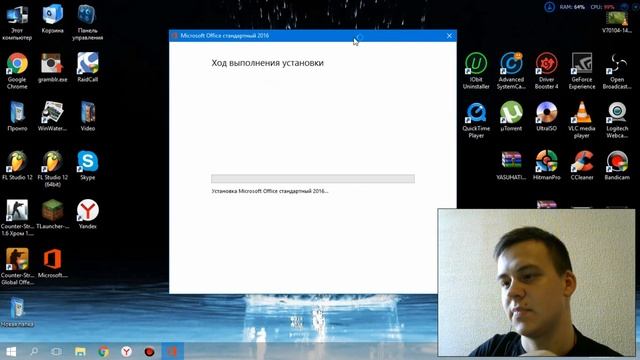Image resolution: width=640 pixels, height=360 pixels.
Task: Click the webcam overlay video
Action: [536, 282]
